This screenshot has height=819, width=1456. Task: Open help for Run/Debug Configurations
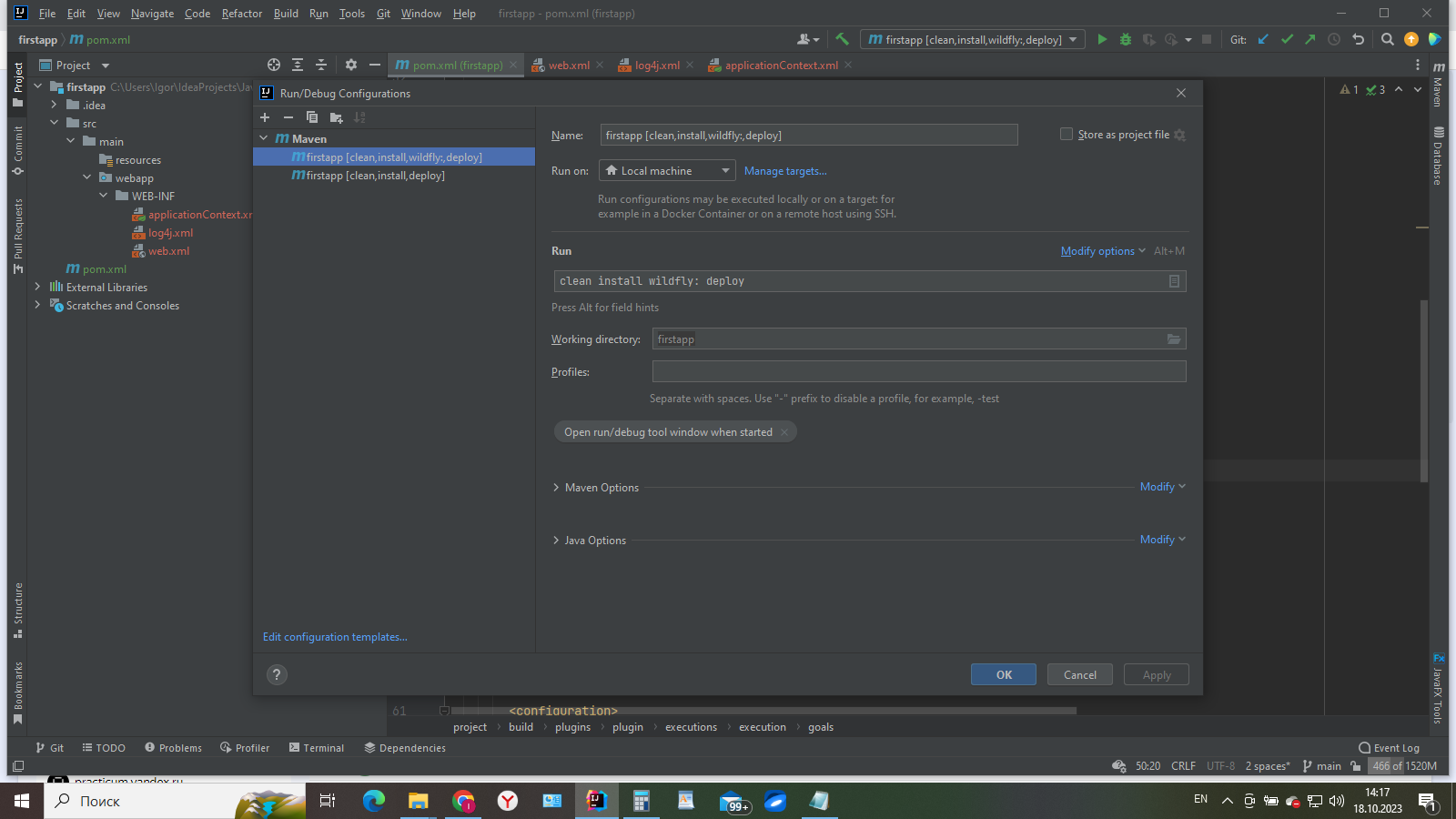point(277,674)
